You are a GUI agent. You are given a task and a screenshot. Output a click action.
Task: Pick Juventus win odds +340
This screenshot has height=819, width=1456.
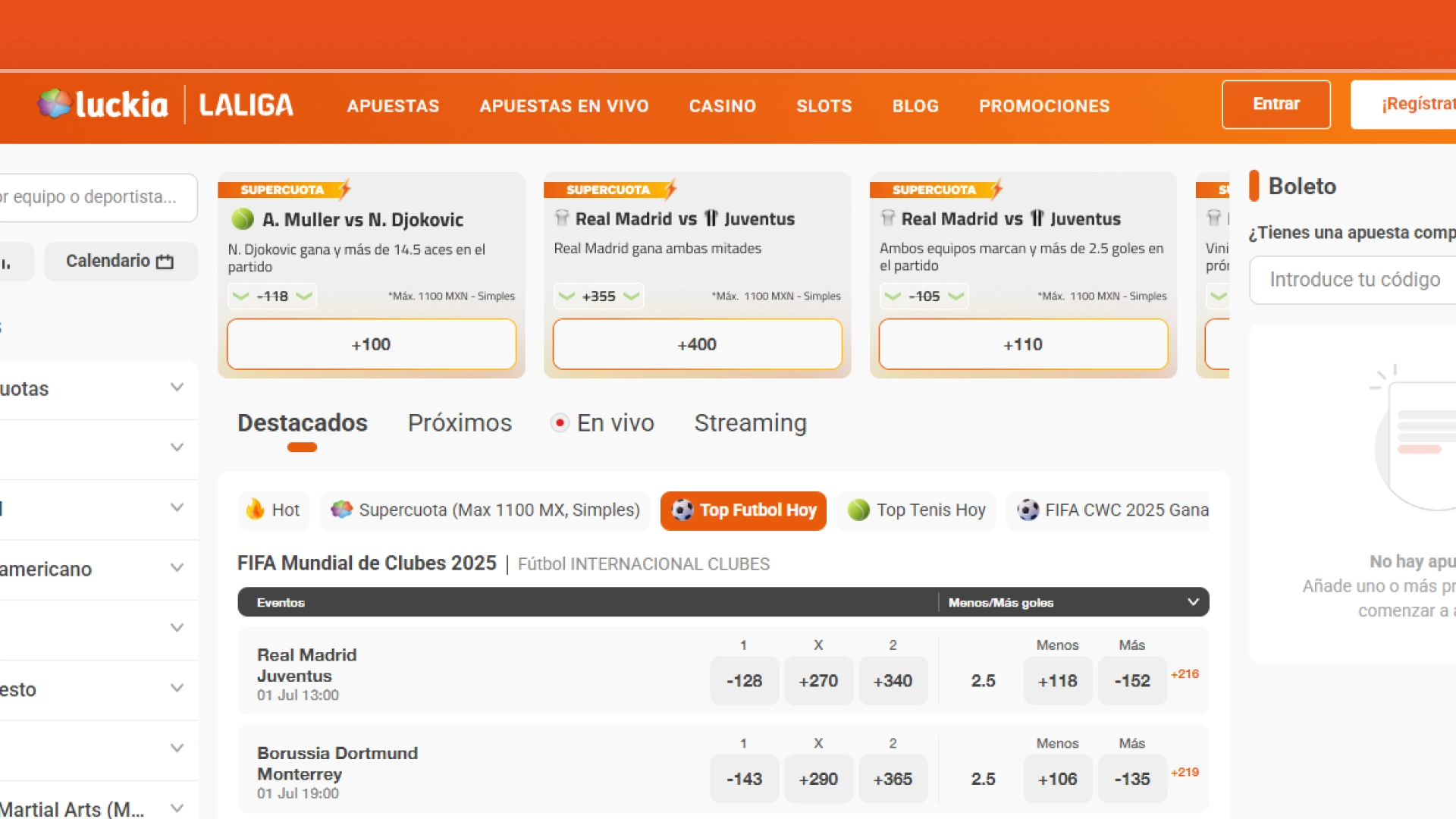point(893,681)
